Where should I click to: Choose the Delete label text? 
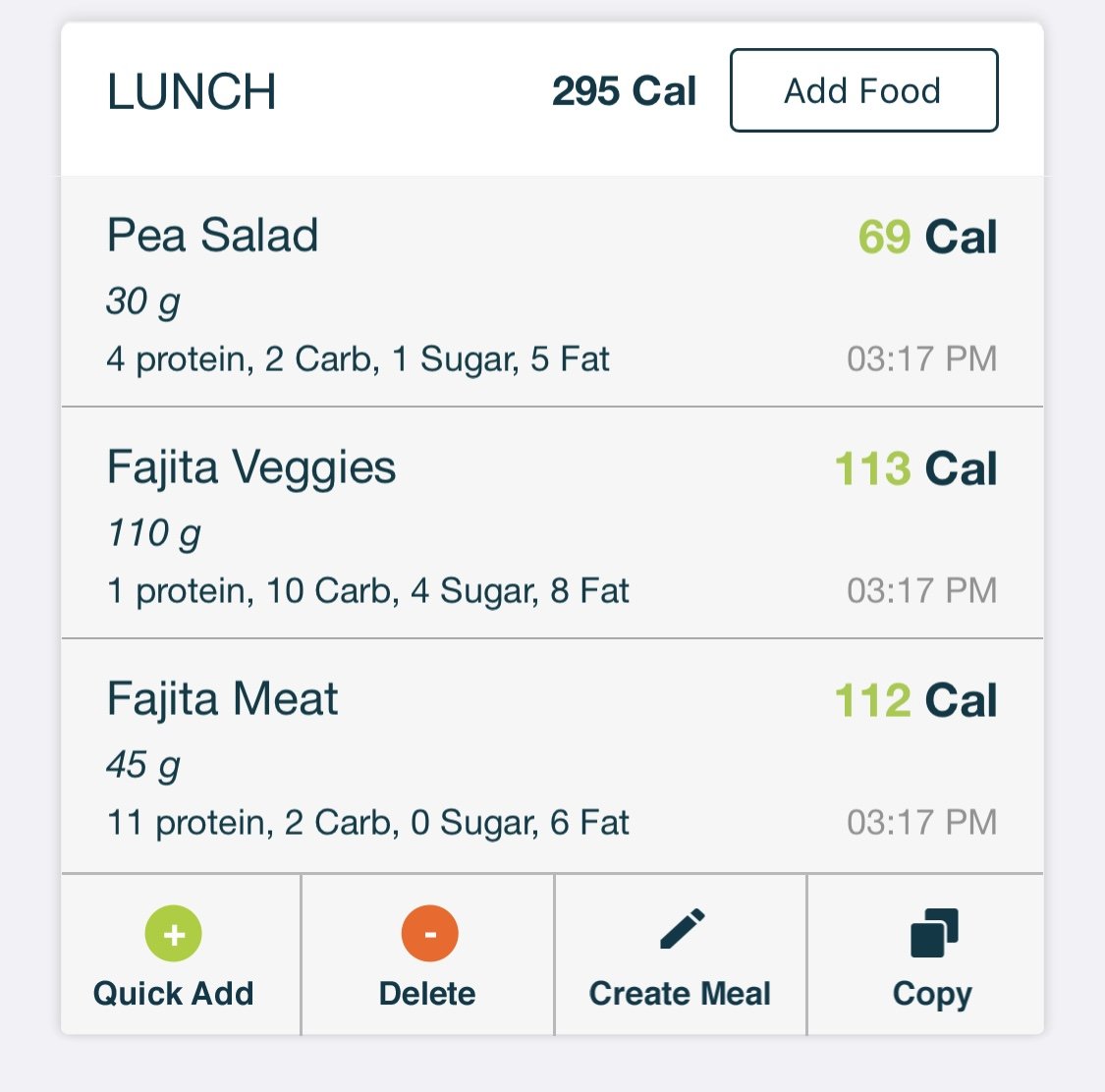click(427, 994)
